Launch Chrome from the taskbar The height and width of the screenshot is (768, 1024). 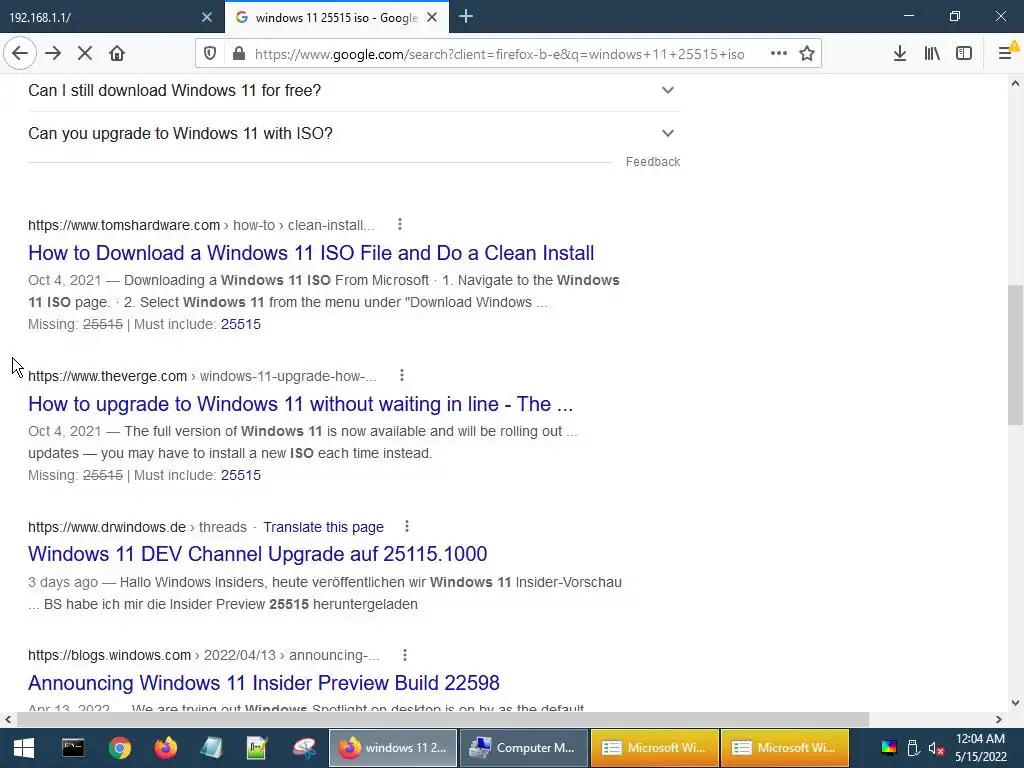pyautogui.click(x=120, y=748)
